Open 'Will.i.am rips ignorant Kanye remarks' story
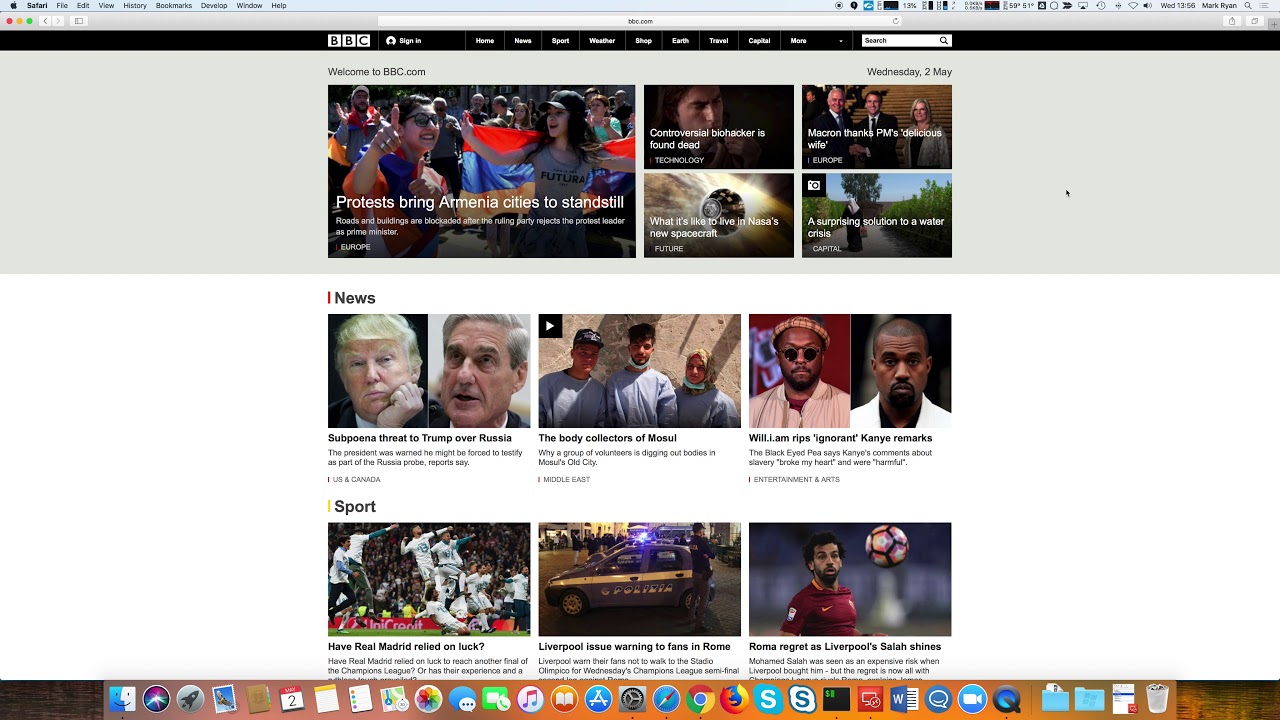Screen dimensions: 1280x720 click(x=840, y=438)
